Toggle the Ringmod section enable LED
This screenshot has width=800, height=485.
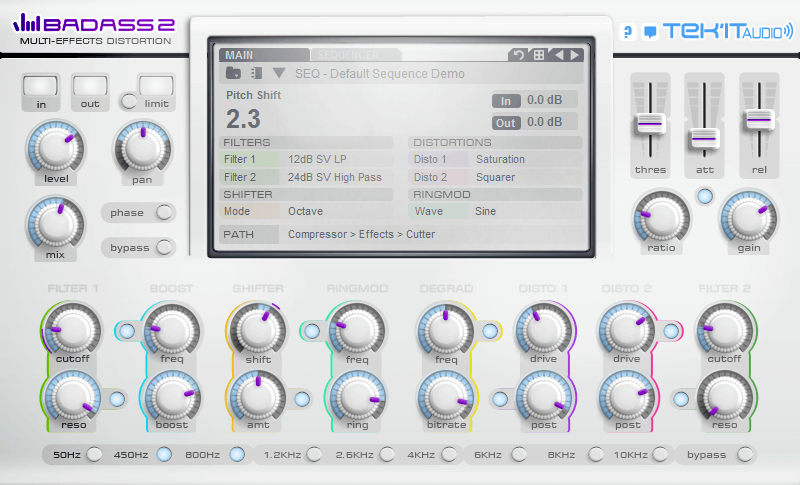click(x=312, y=331)
